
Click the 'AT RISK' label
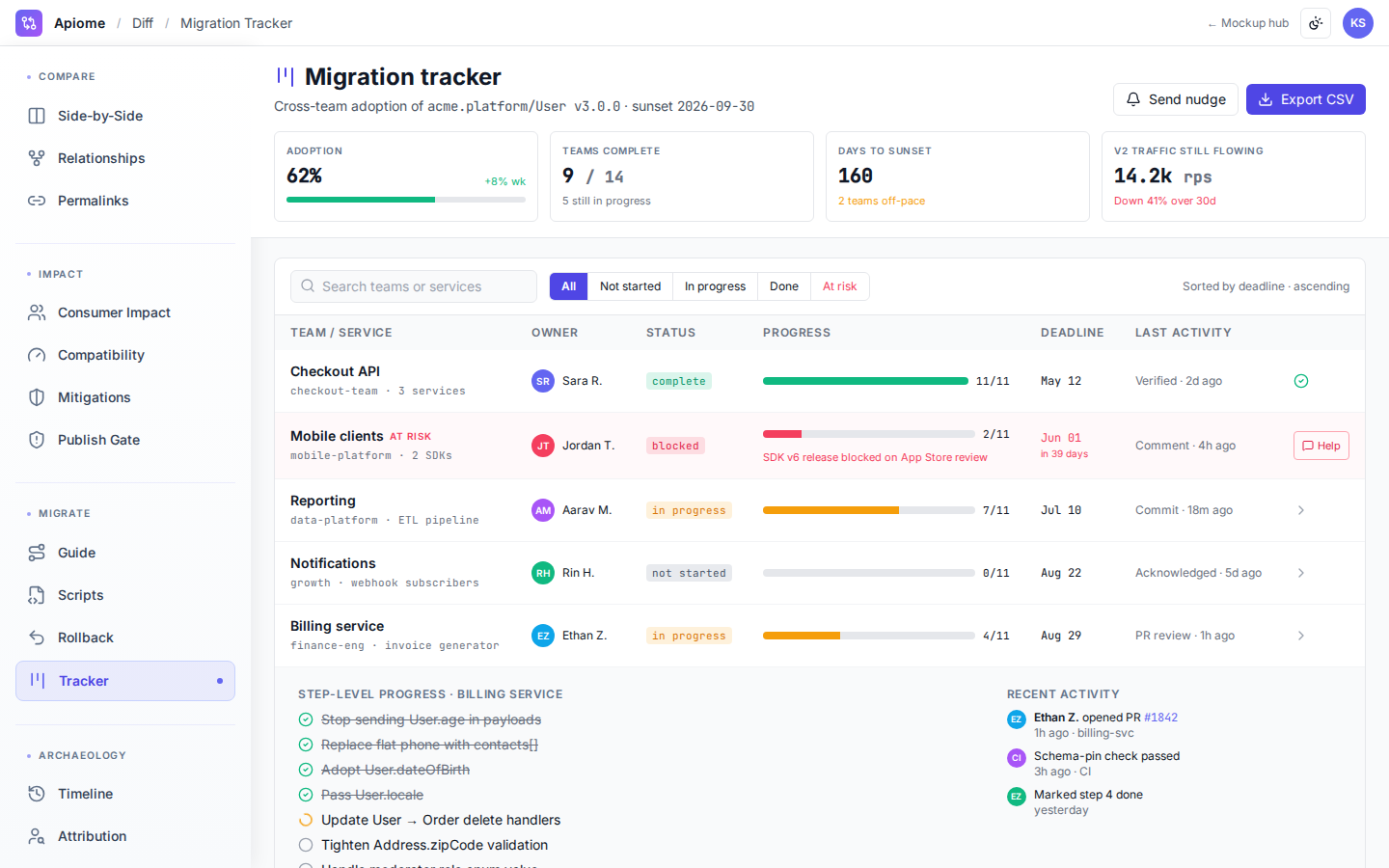410,437
